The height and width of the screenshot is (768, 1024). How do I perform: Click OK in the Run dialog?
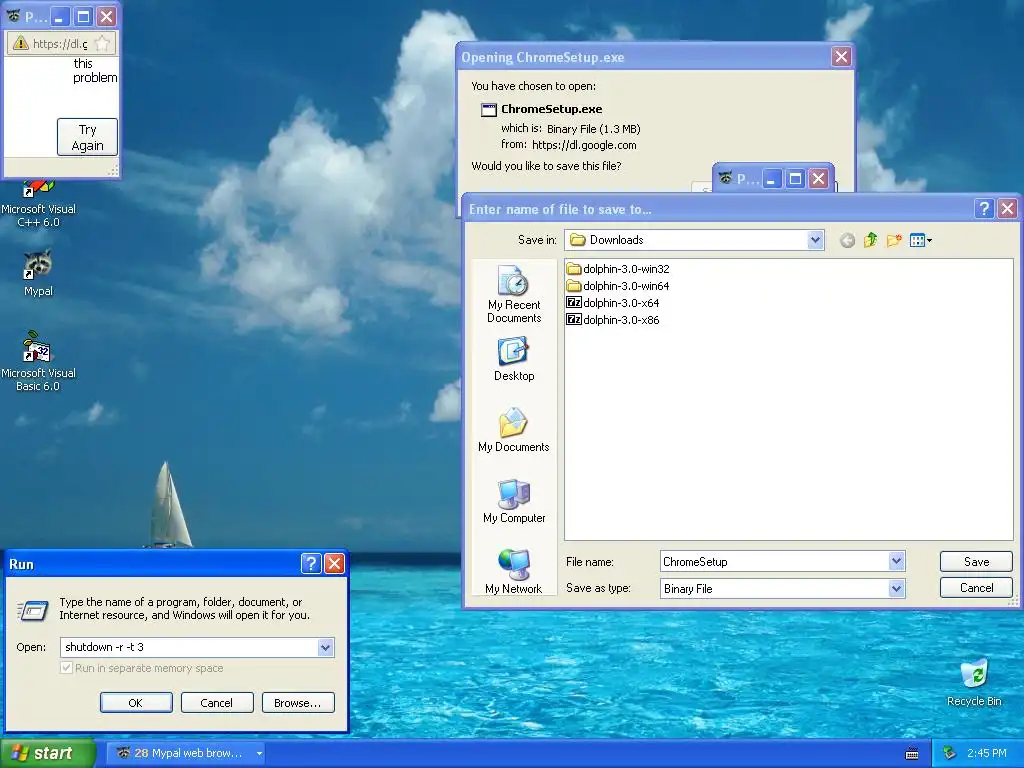(136, 703)
